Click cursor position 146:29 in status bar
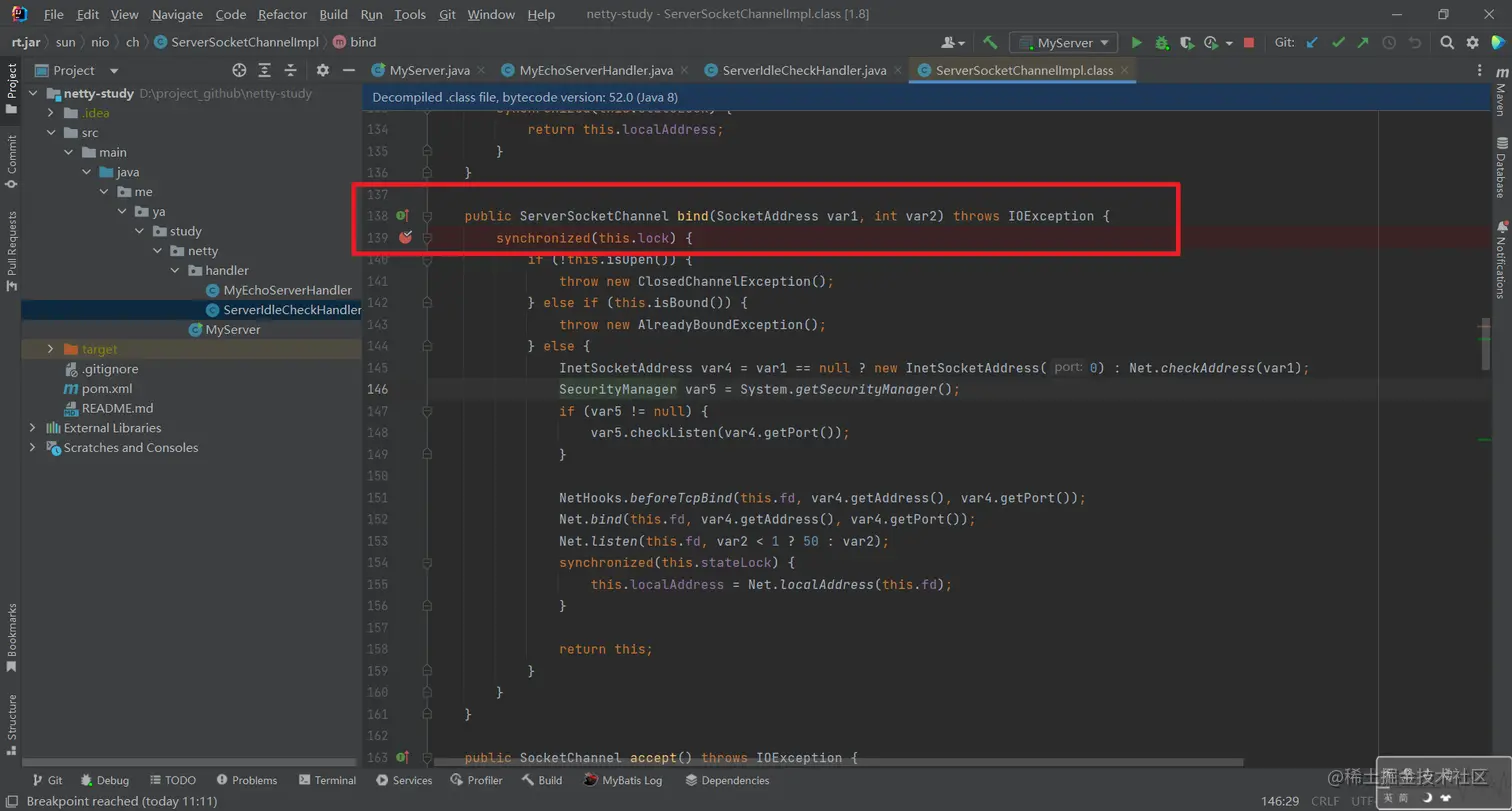 [1280, 801]
